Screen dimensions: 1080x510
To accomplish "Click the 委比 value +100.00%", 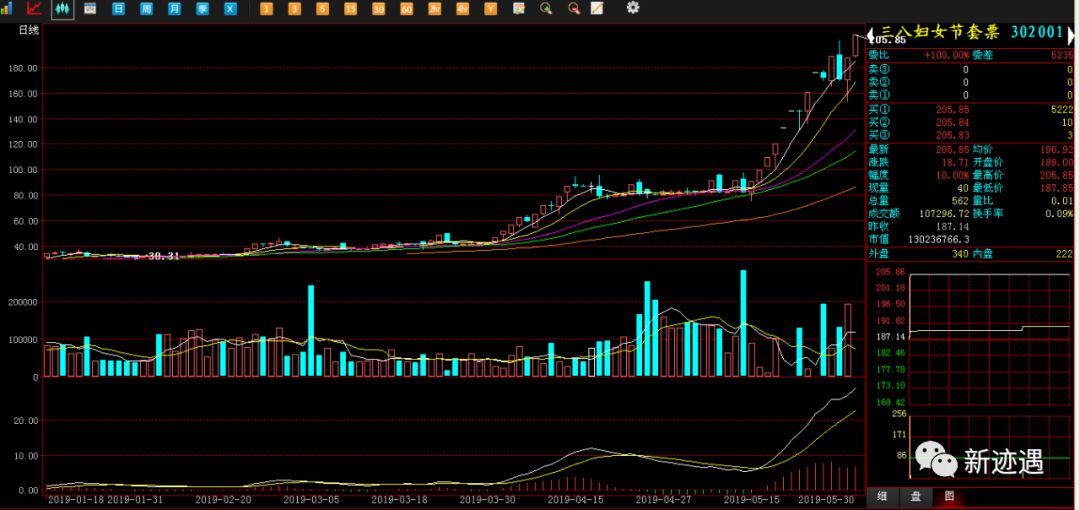I will [x=946, y=55].
